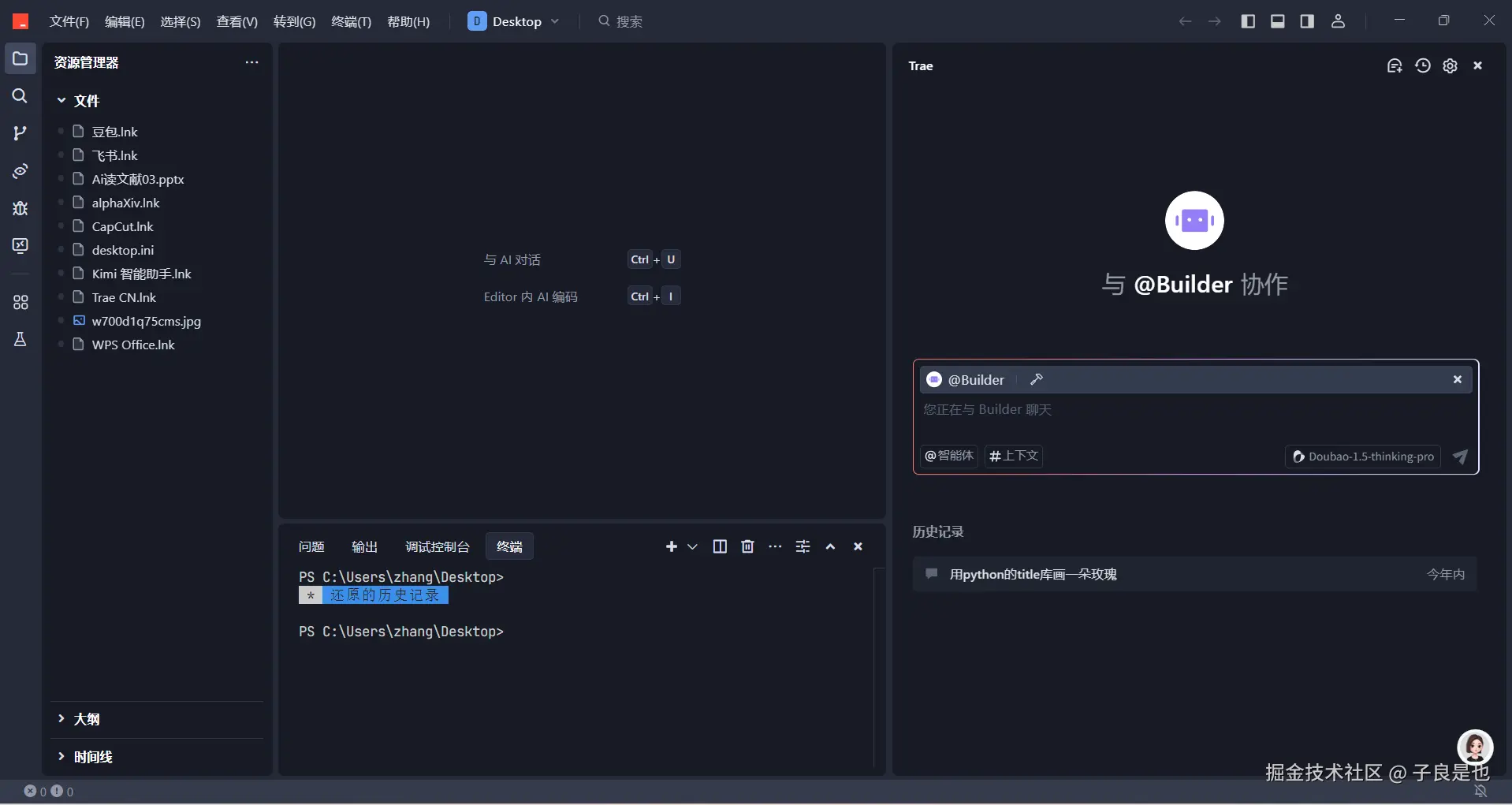Open the 选择(S) menu

coord(181,21)
